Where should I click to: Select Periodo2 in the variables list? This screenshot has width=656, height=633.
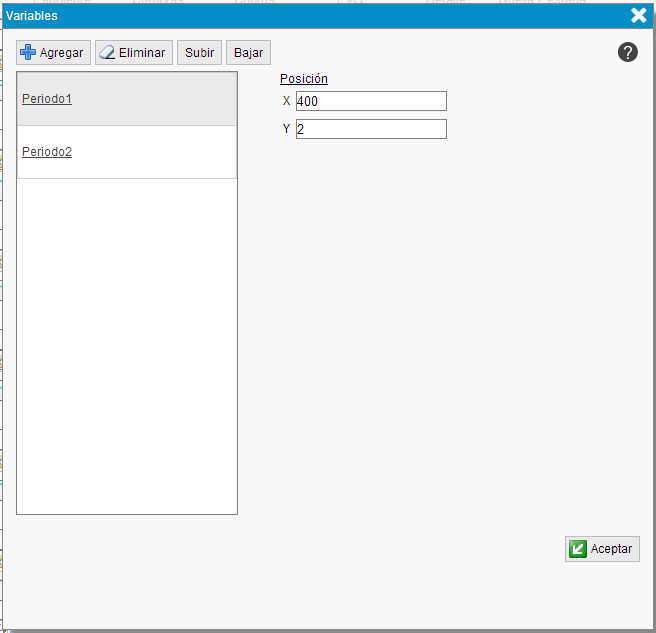(x=47, y=152)
